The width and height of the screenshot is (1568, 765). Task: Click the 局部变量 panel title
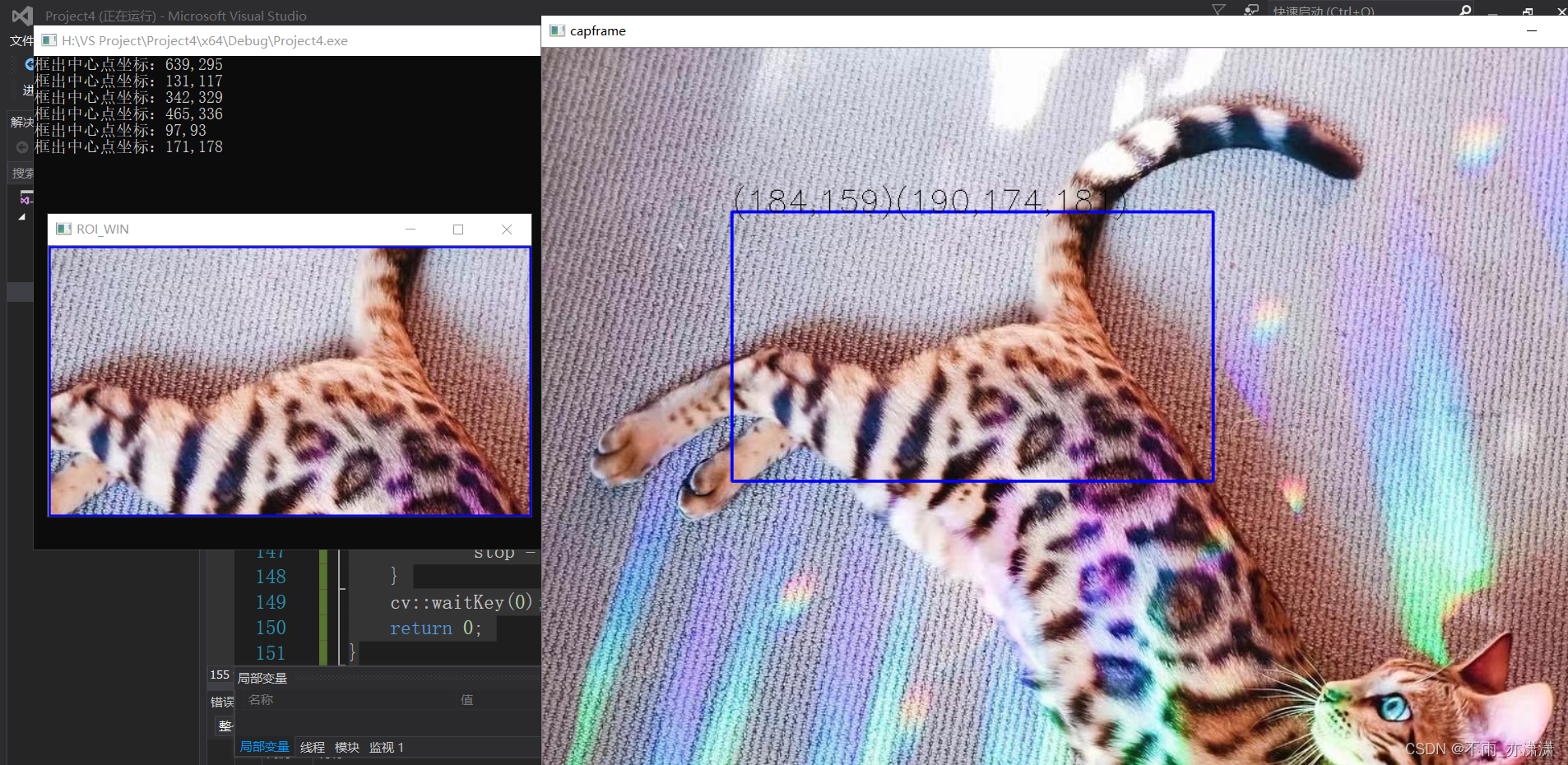coord(262,678)
